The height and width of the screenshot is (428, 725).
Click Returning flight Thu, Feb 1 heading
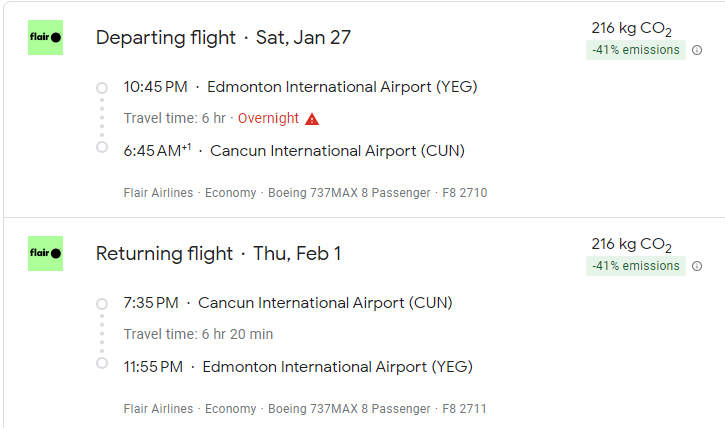218,254
